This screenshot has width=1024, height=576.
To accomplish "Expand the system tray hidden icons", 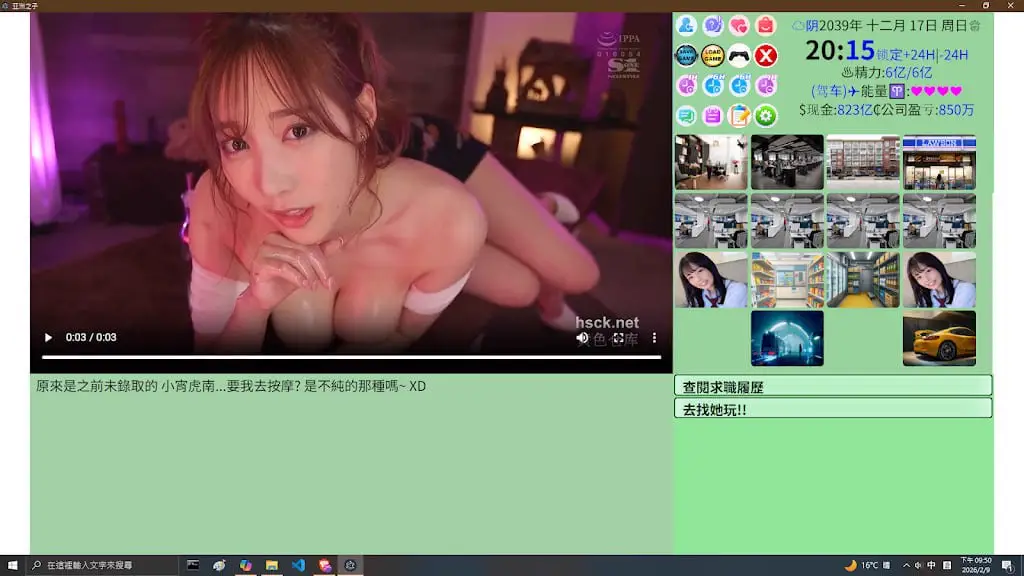I will (906, 566).
